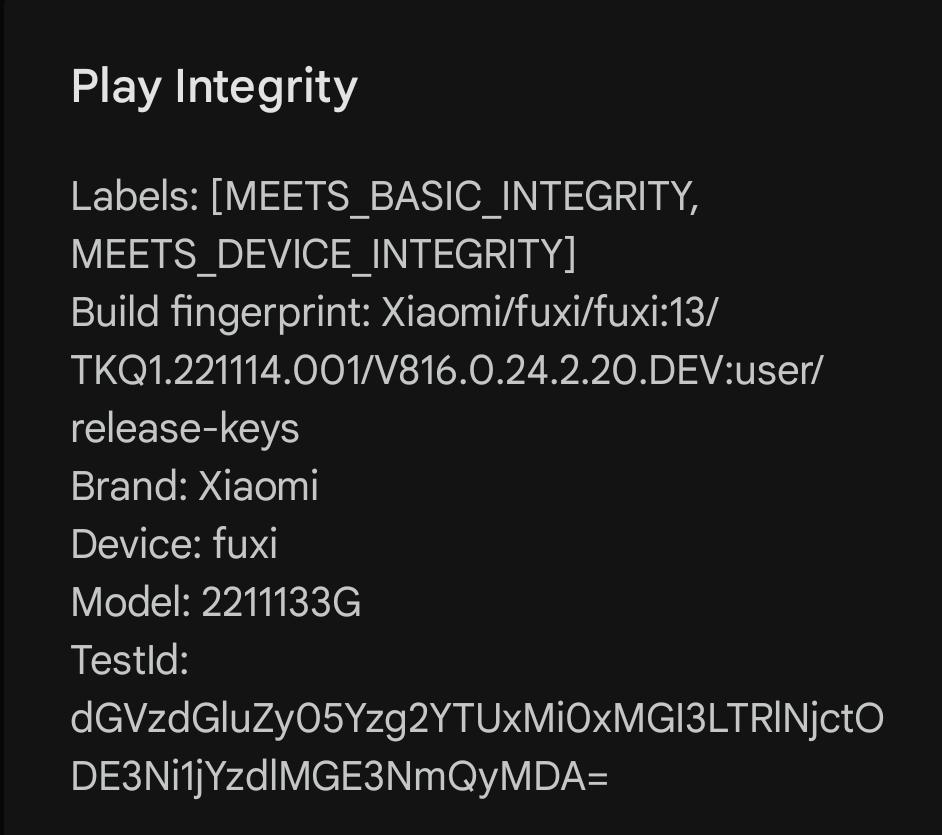Image resolution: width=942 pixels, height=835 pixels.
Task: Click the fuxi device value
Action: pyautogui.click(x=245, y=545)
